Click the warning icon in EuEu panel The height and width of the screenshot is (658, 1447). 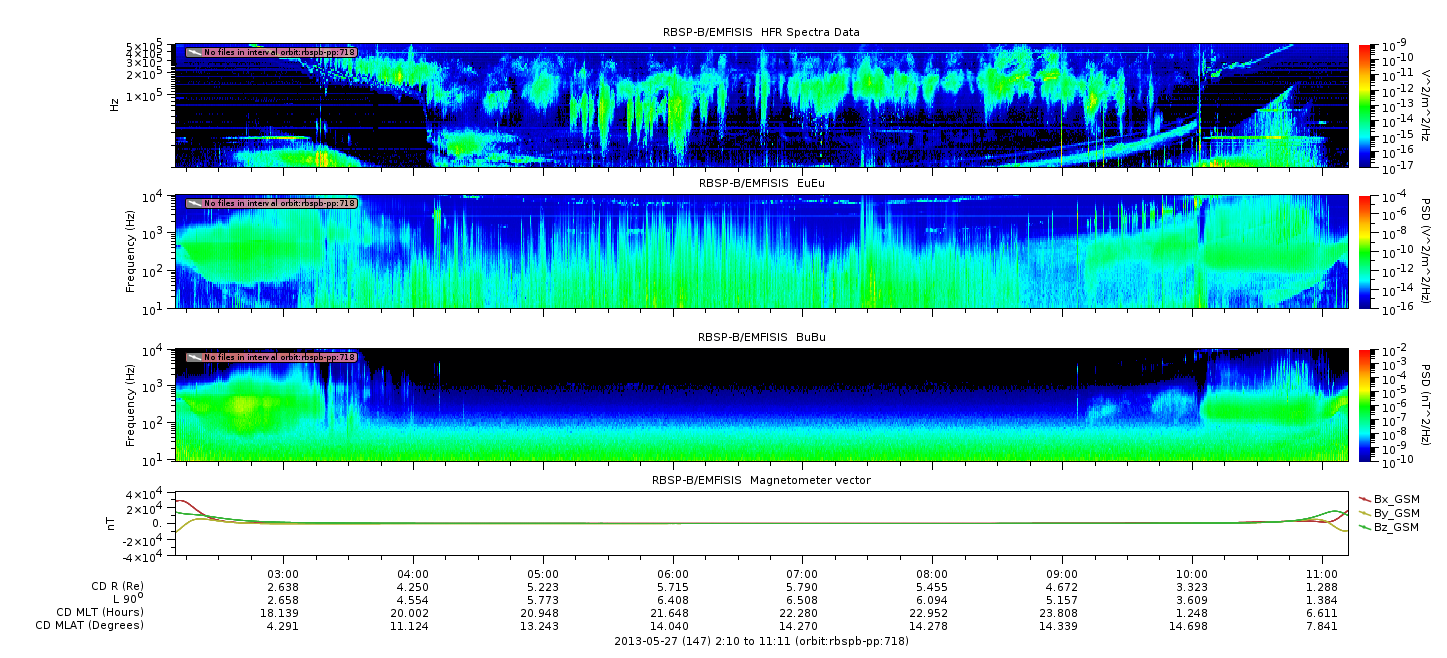[x=194, y=203]
